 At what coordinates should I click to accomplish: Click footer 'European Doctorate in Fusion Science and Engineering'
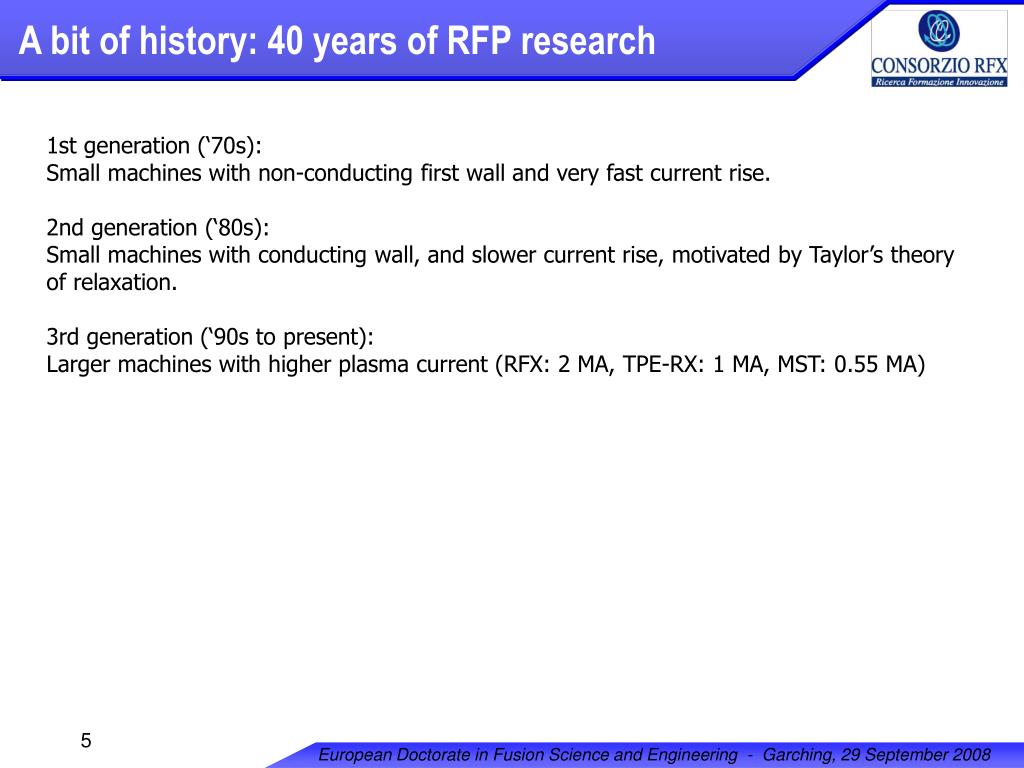coord(528,755)
